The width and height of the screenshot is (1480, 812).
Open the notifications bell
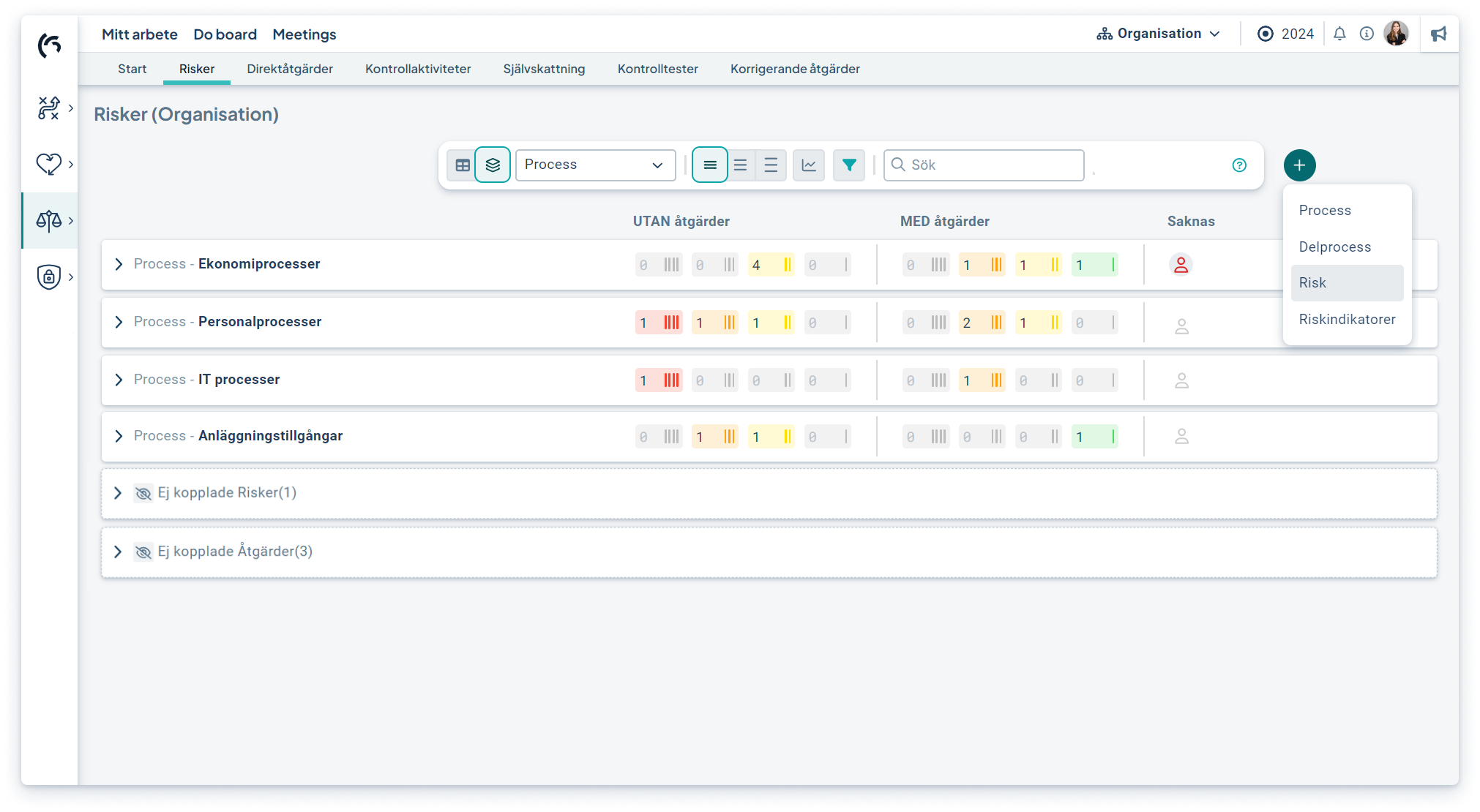tap(1339, 34)
